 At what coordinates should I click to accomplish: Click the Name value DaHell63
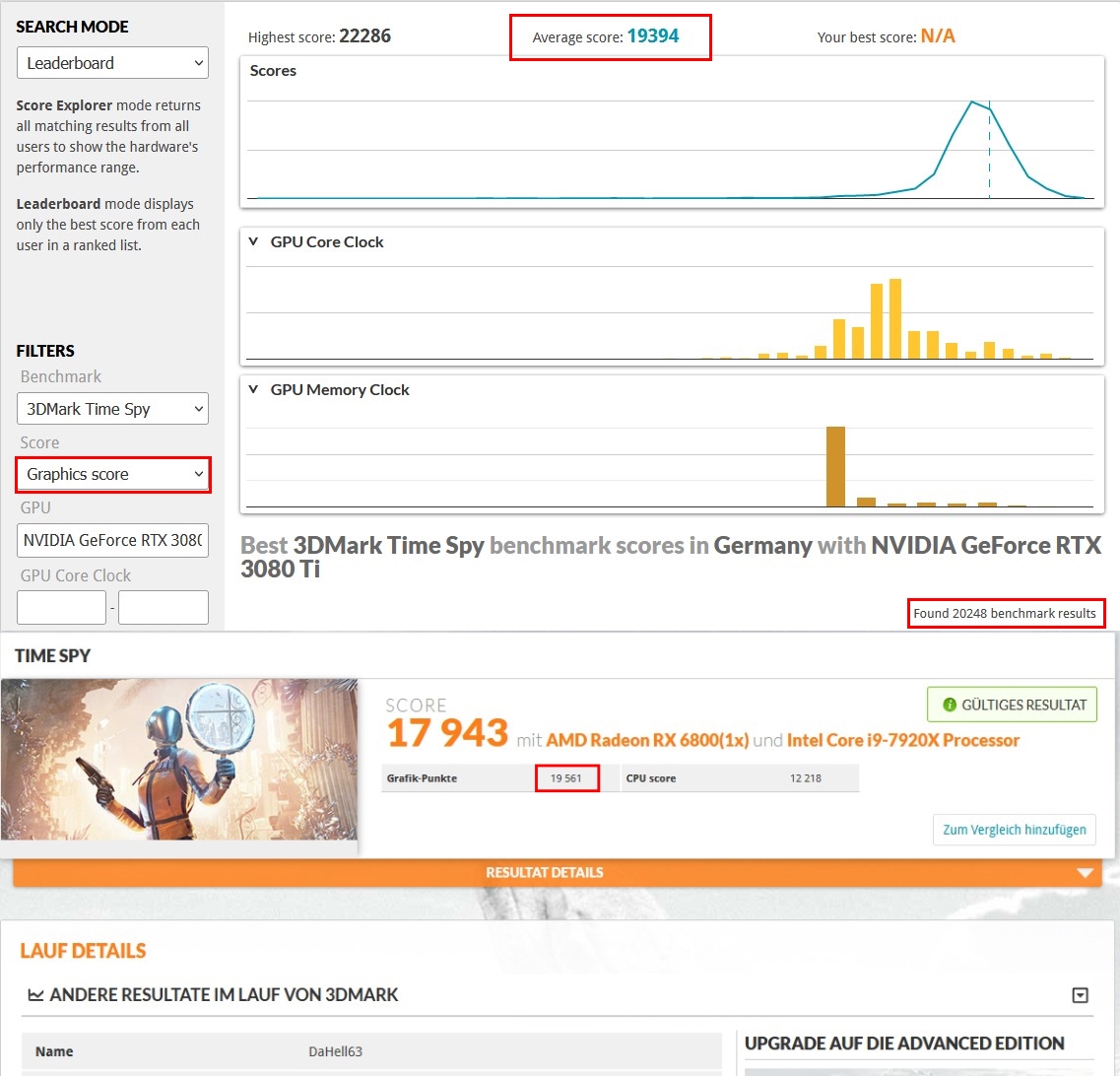(x=336, y=1051)
